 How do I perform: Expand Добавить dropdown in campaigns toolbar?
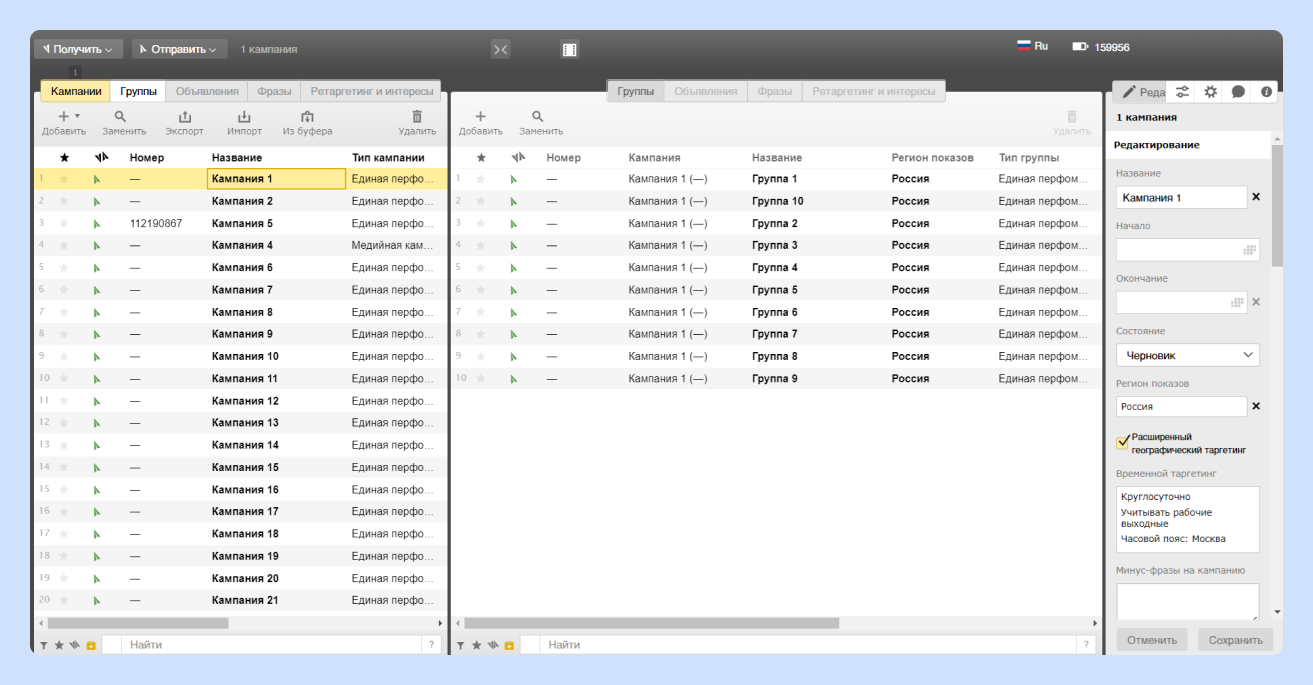(x=77, y=116)
